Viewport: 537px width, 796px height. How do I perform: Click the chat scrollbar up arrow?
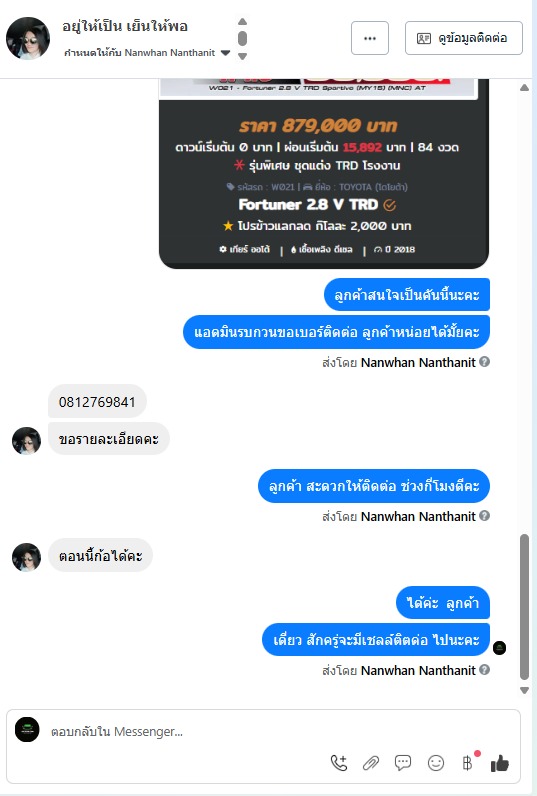point(524,88)
